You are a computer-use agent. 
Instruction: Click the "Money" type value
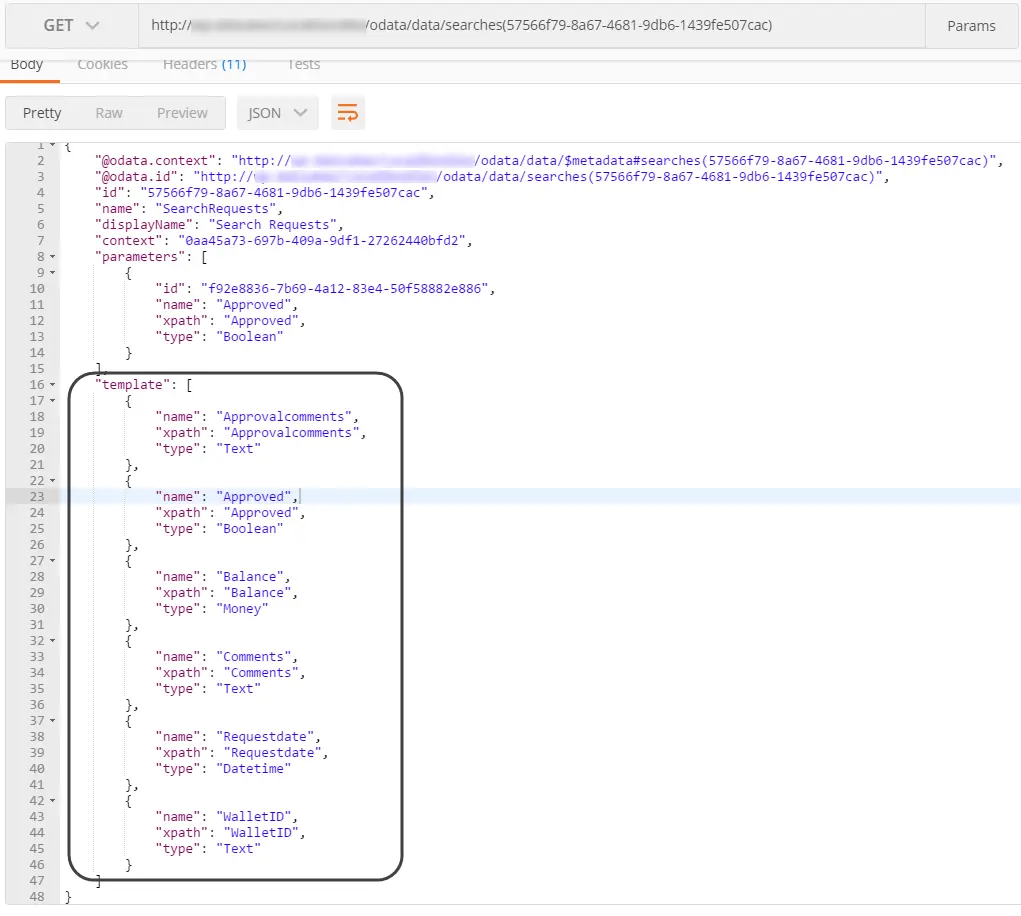[242, 609]
